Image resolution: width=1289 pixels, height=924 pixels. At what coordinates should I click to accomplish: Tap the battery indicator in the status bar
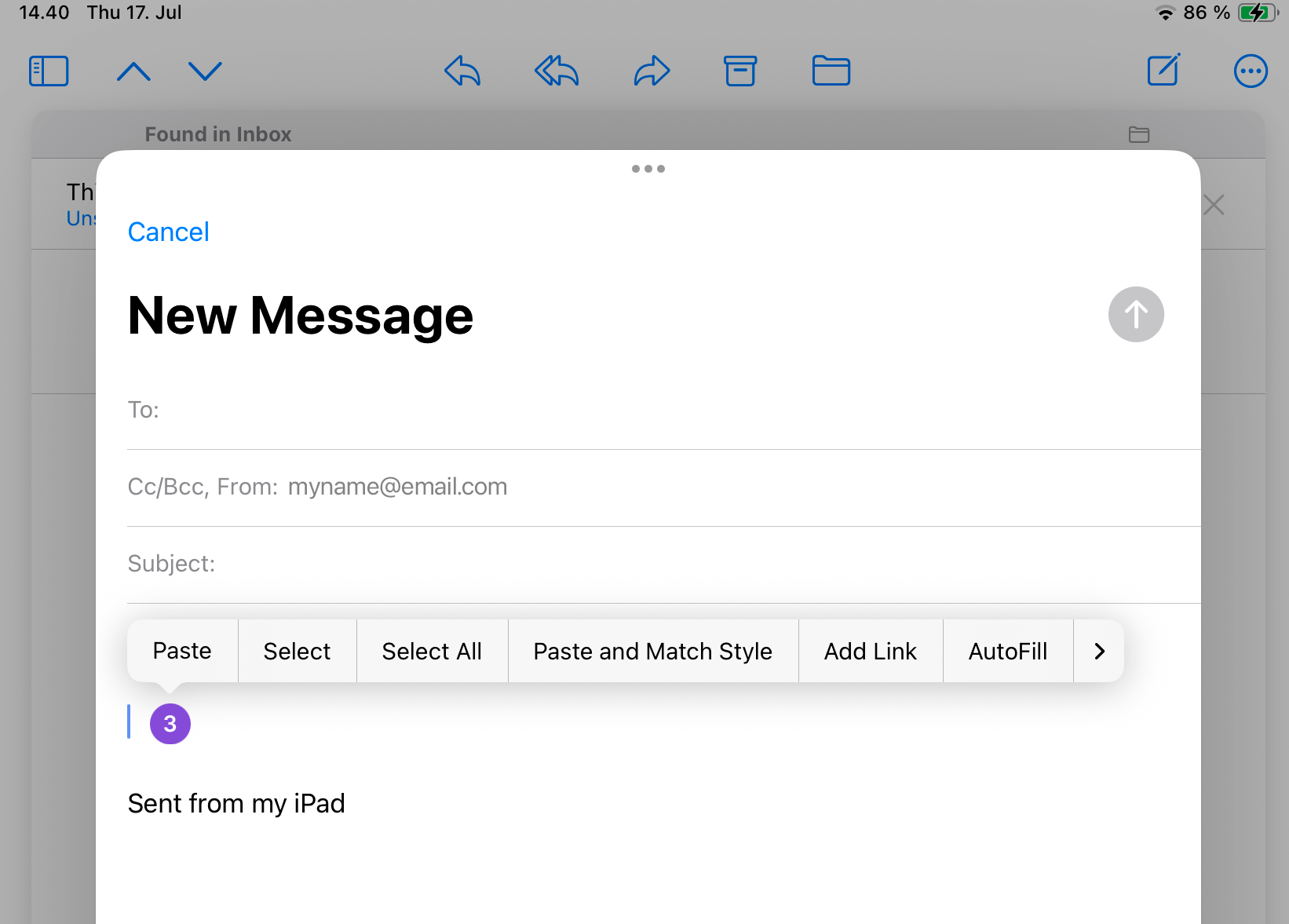[1258, 13]
